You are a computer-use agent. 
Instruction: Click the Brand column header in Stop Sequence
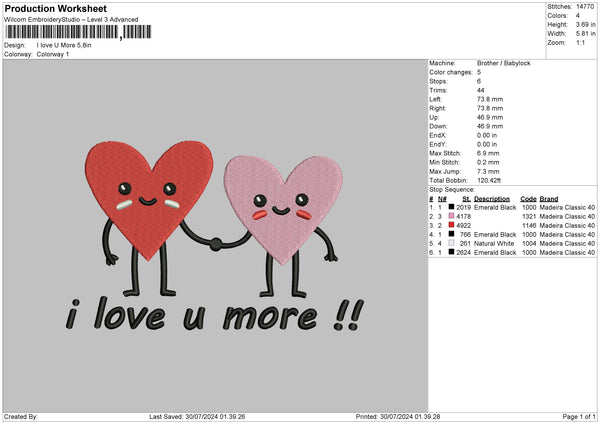pyautogui.click(x=550, y=198)
